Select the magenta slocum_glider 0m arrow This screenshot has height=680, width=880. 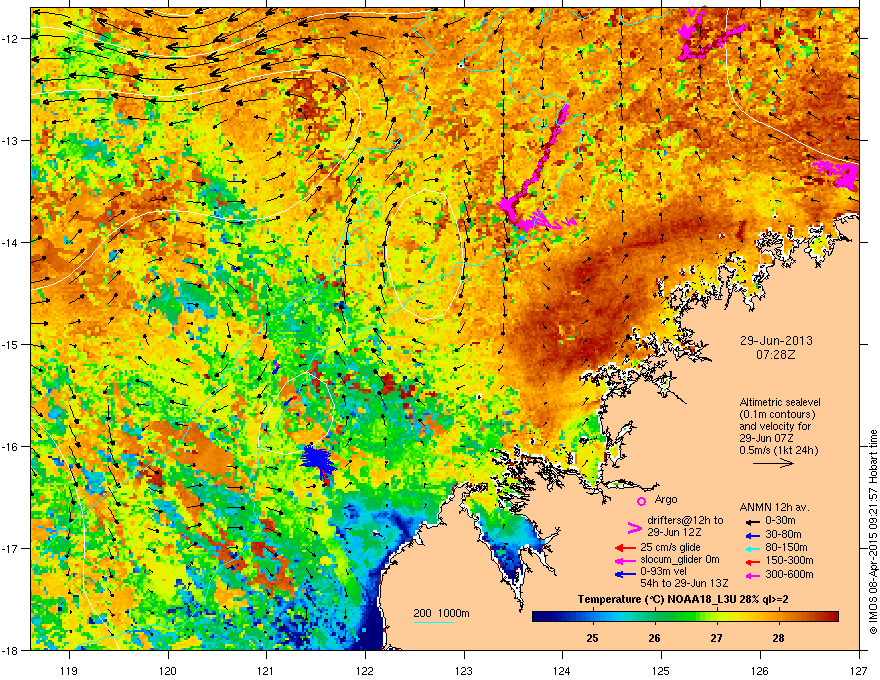[x=625, y=560]
